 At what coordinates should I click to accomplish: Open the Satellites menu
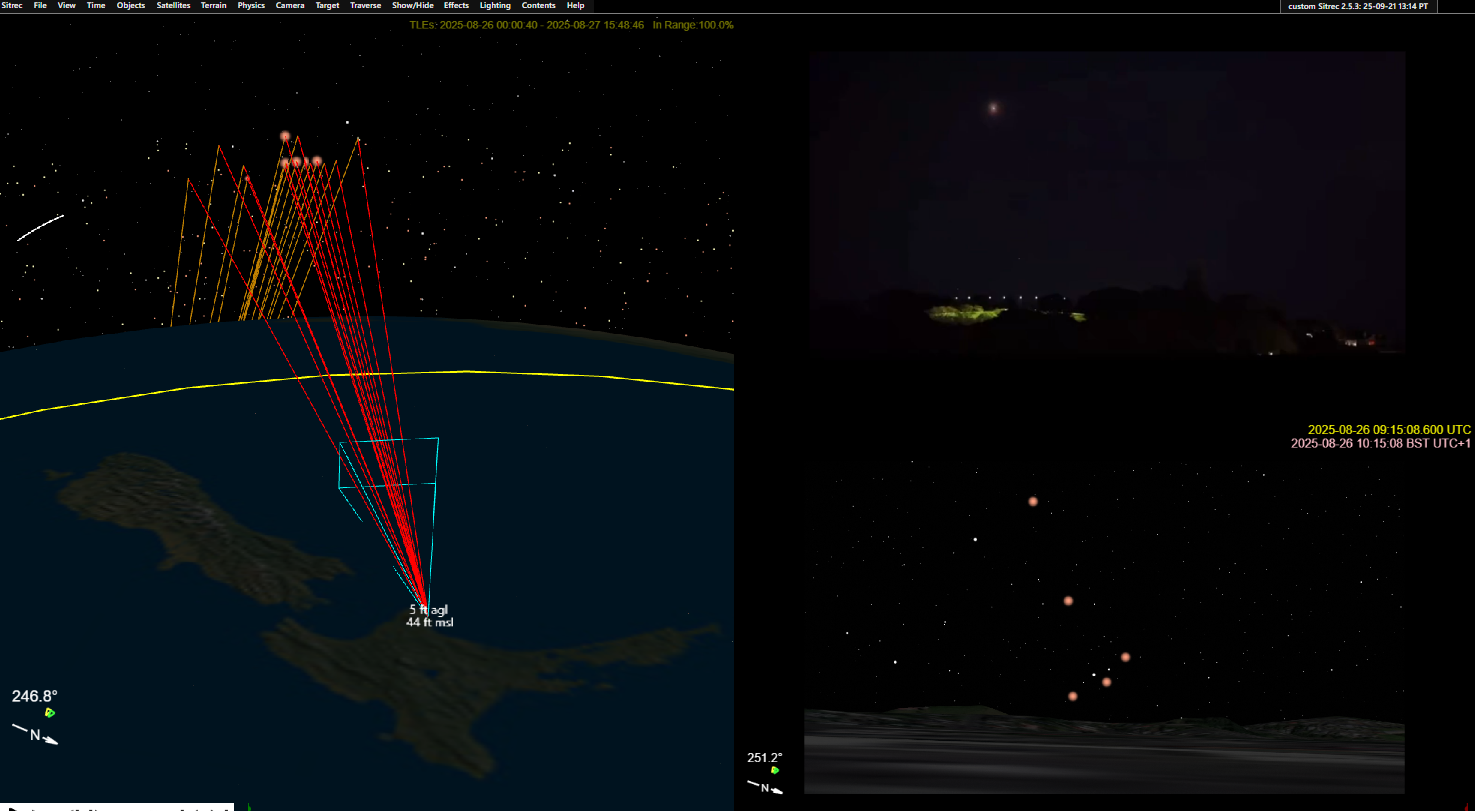click(173, 6)
